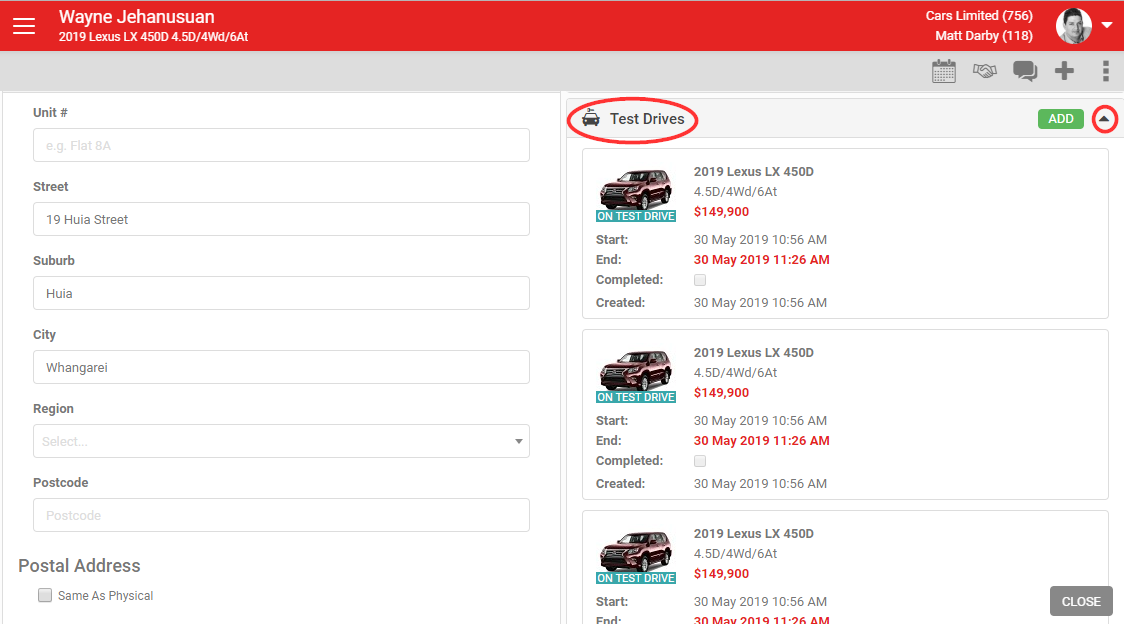Click 2019 Lexus LX 450D title in third card
The width and height of the screenshot is (1124, 624).
click(753, 533)
